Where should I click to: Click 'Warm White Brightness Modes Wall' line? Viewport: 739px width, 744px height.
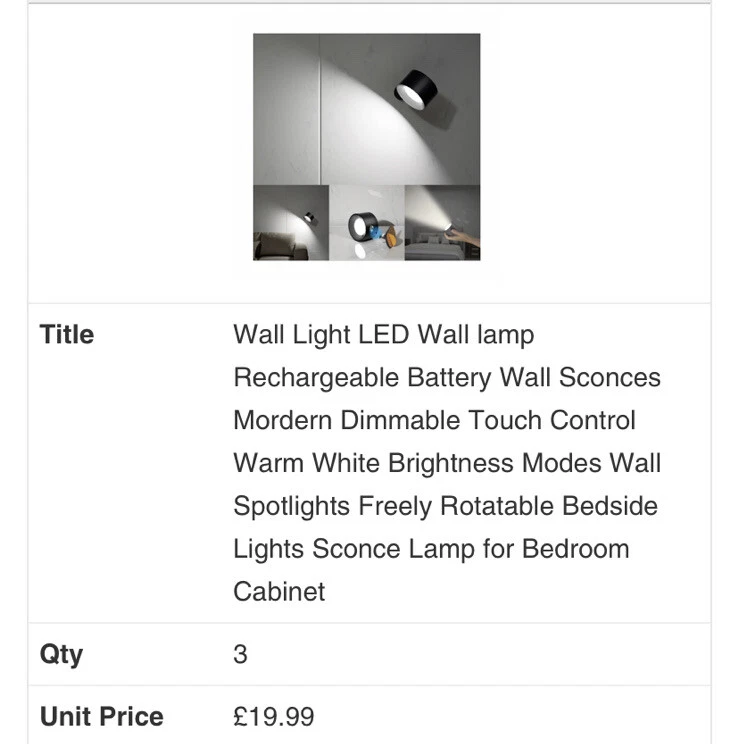click(x=447, y=463)
